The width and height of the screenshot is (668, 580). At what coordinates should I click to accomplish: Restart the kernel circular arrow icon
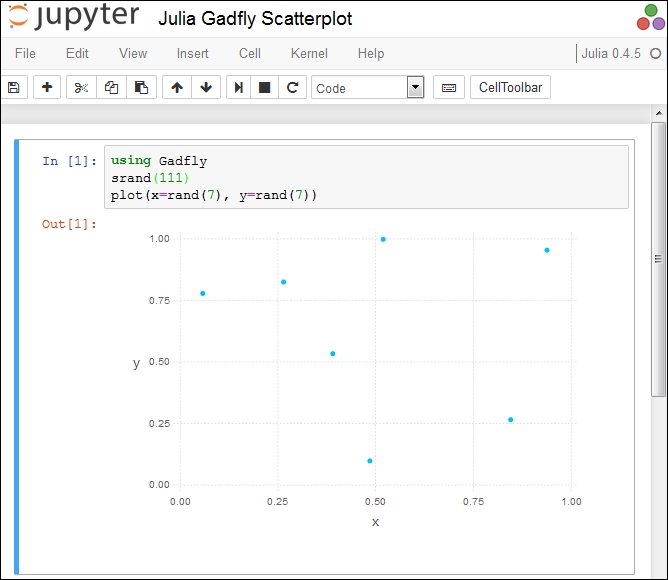pos(292,87)
